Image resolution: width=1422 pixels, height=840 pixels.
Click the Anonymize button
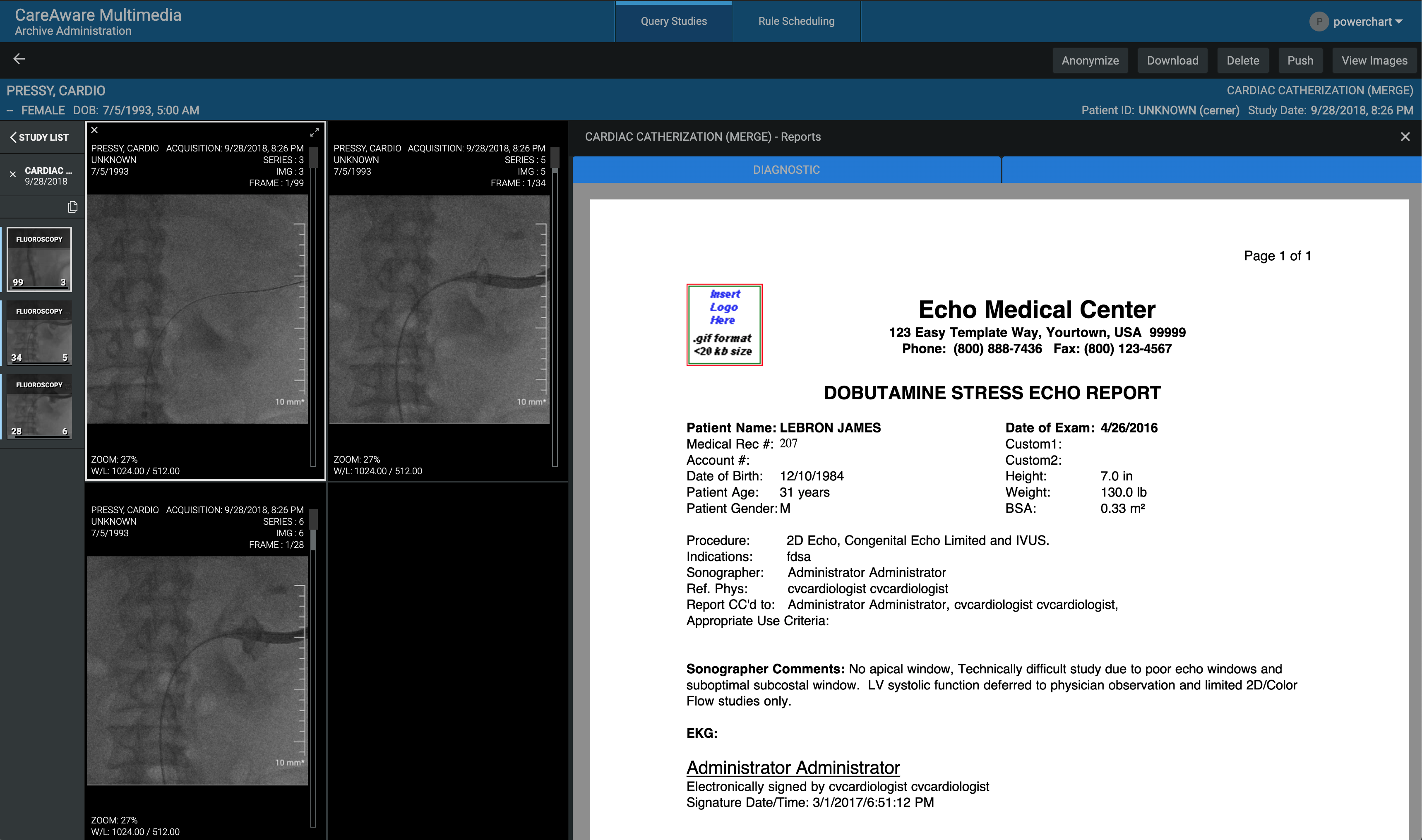click(1090, 60)
